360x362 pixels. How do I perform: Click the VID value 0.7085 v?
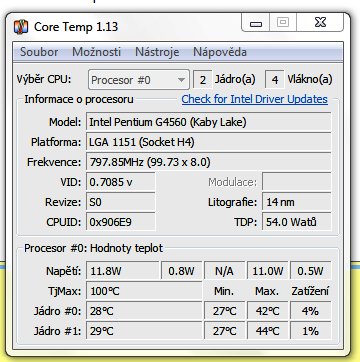tap(121, 182)
